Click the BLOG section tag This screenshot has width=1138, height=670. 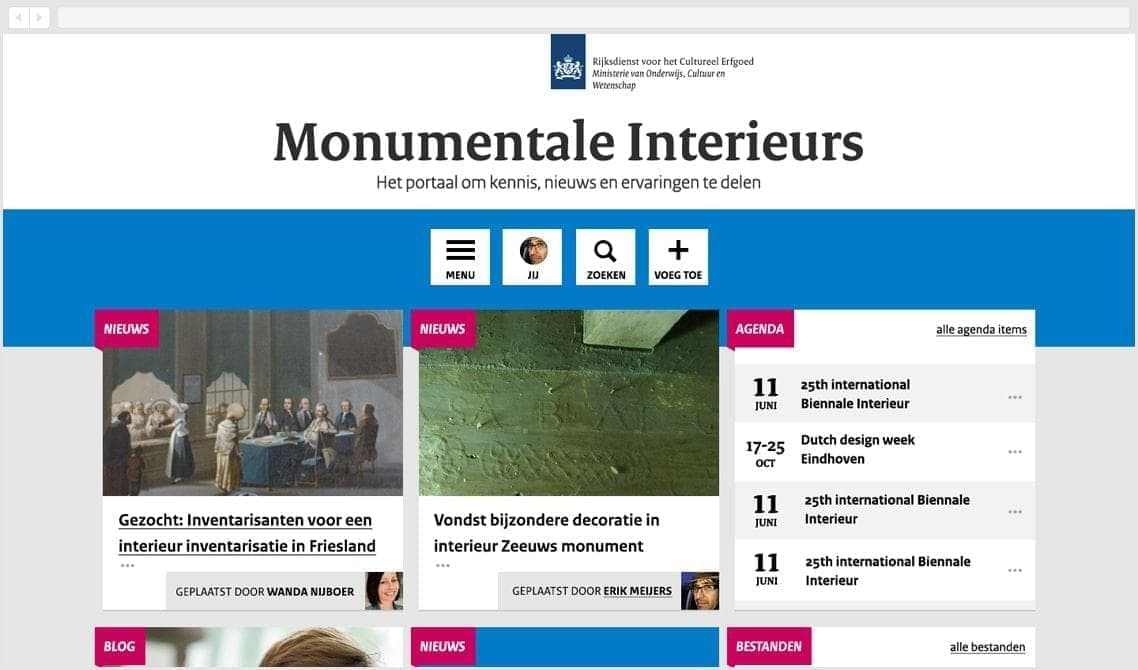coord(119,646)
